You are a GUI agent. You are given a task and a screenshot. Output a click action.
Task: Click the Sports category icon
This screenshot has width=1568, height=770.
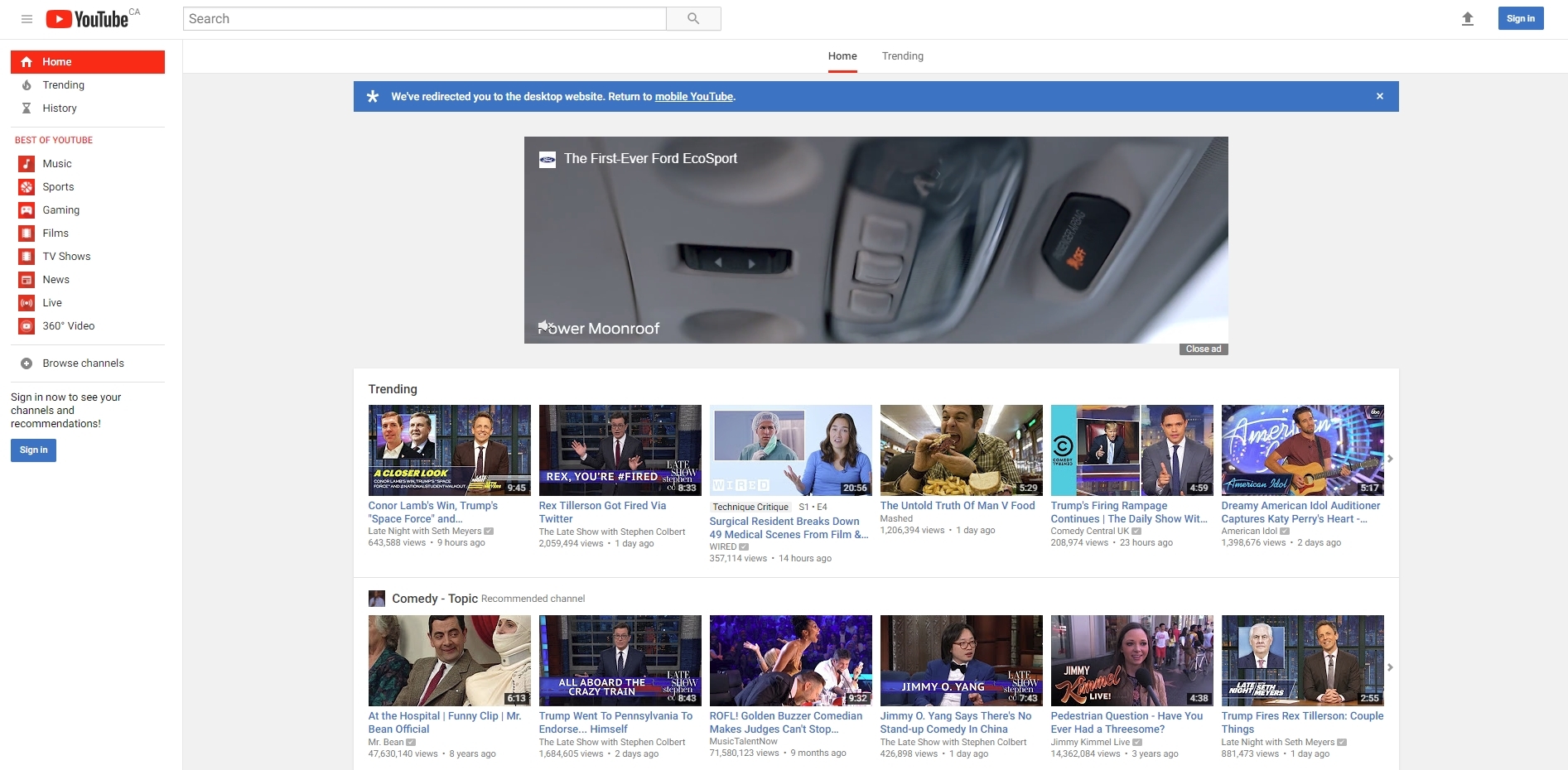27,187
